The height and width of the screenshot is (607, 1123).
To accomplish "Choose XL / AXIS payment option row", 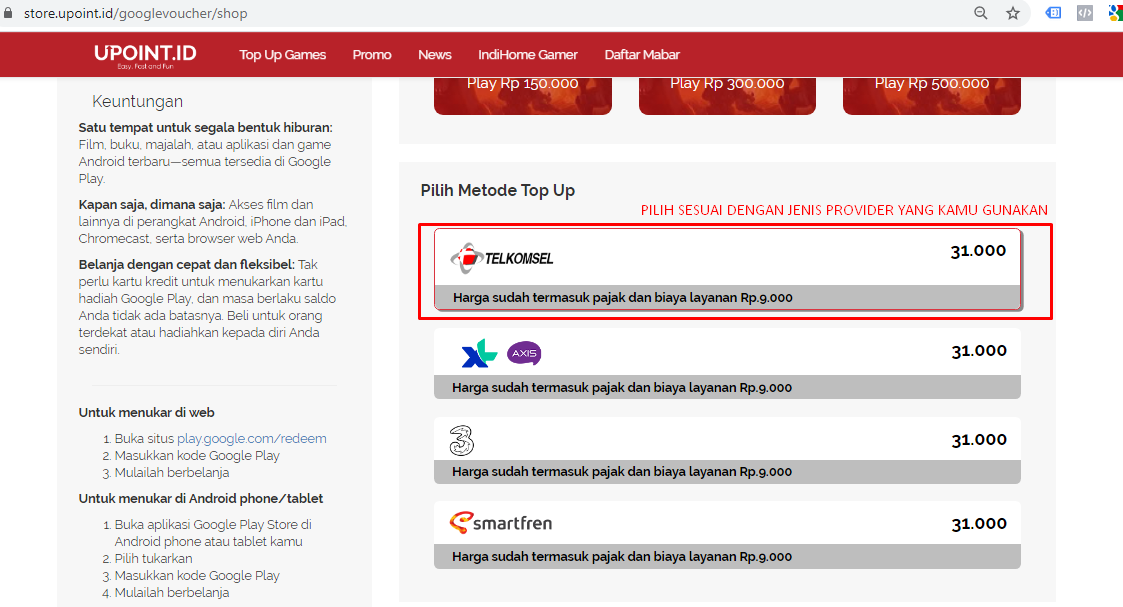I will click(727, 364).
